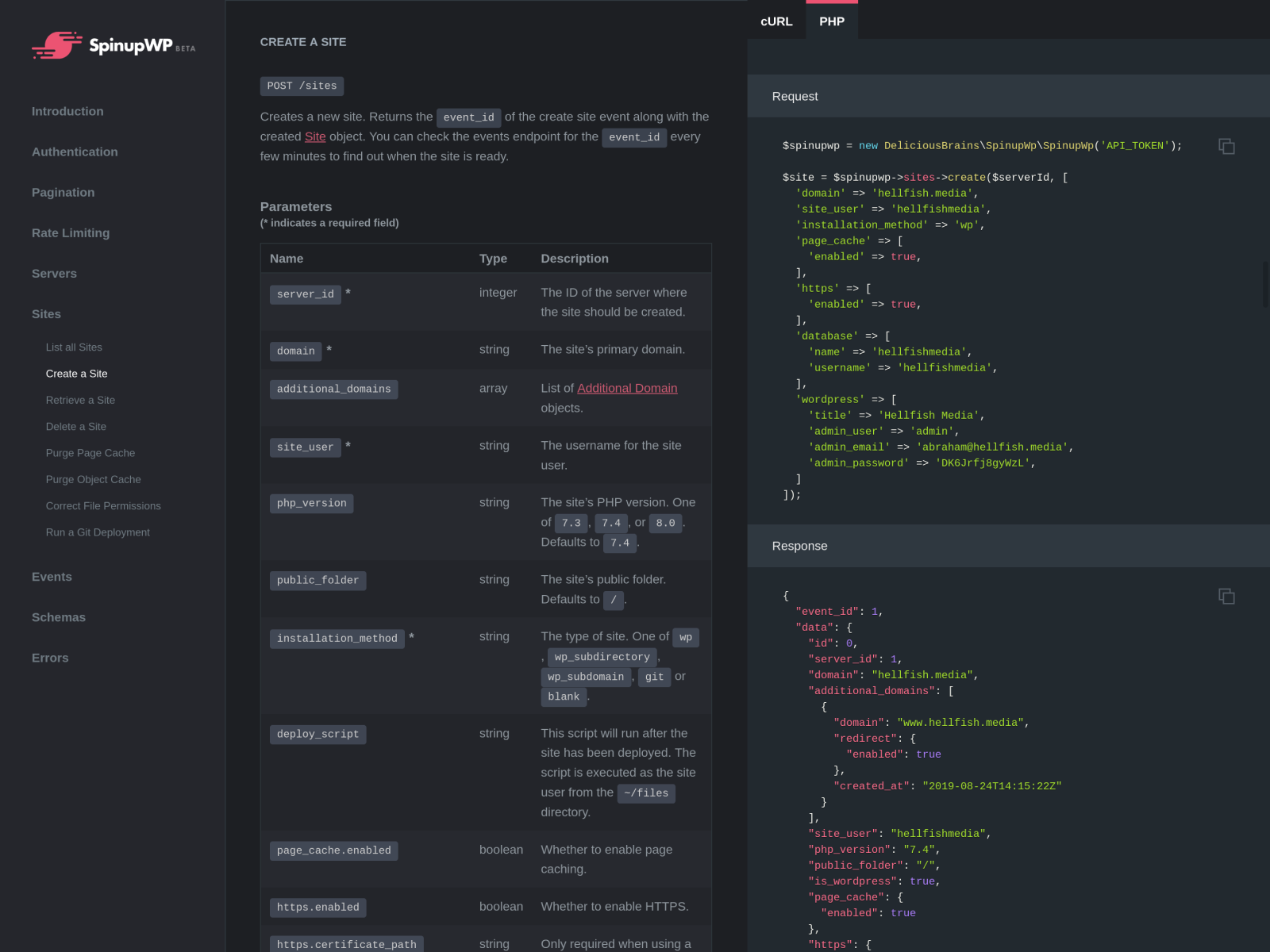Click the admin_password line in request code

[x=922, y=463]
